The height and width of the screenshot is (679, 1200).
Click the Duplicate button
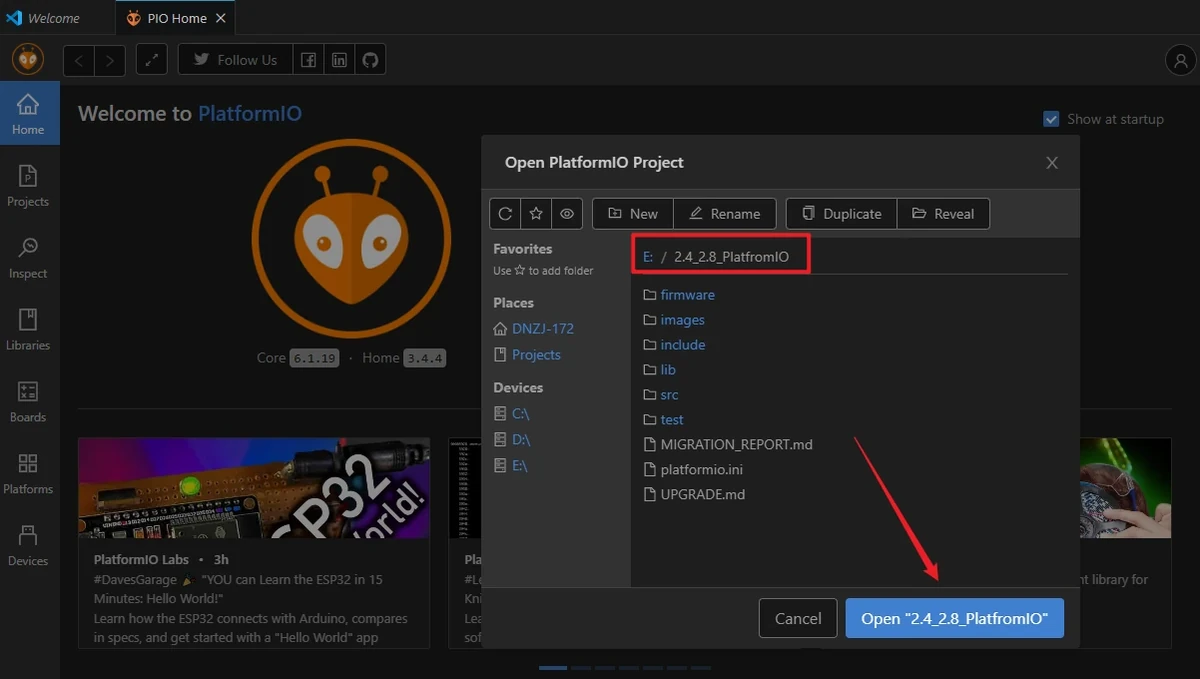(x=841, y=213)
